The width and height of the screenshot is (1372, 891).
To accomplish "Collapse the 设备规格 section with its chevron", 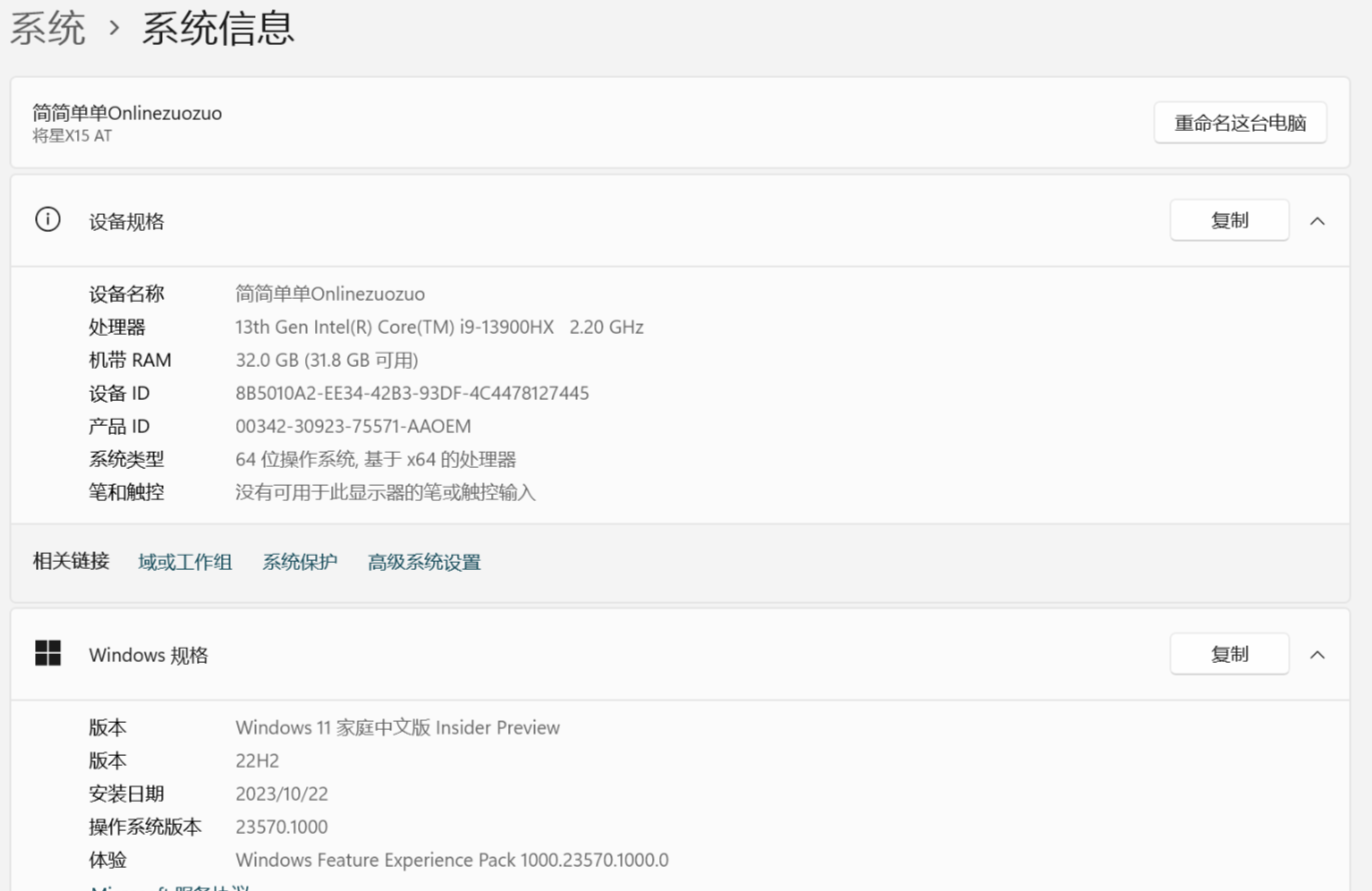I will tap(1317, 221).
